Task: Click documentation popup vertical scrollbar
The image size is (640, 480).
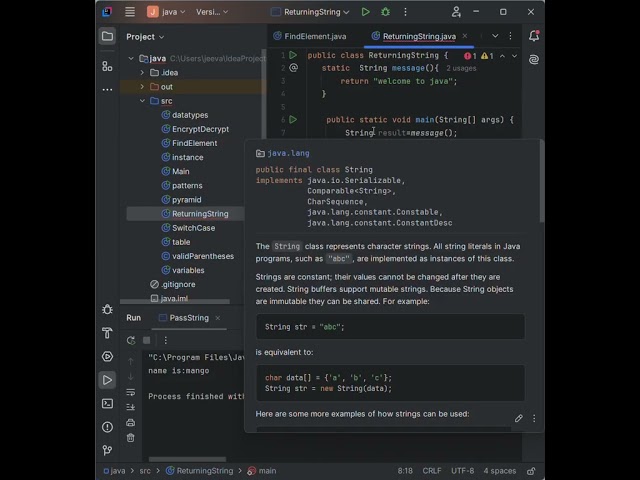Action: (x=542, y=182)
